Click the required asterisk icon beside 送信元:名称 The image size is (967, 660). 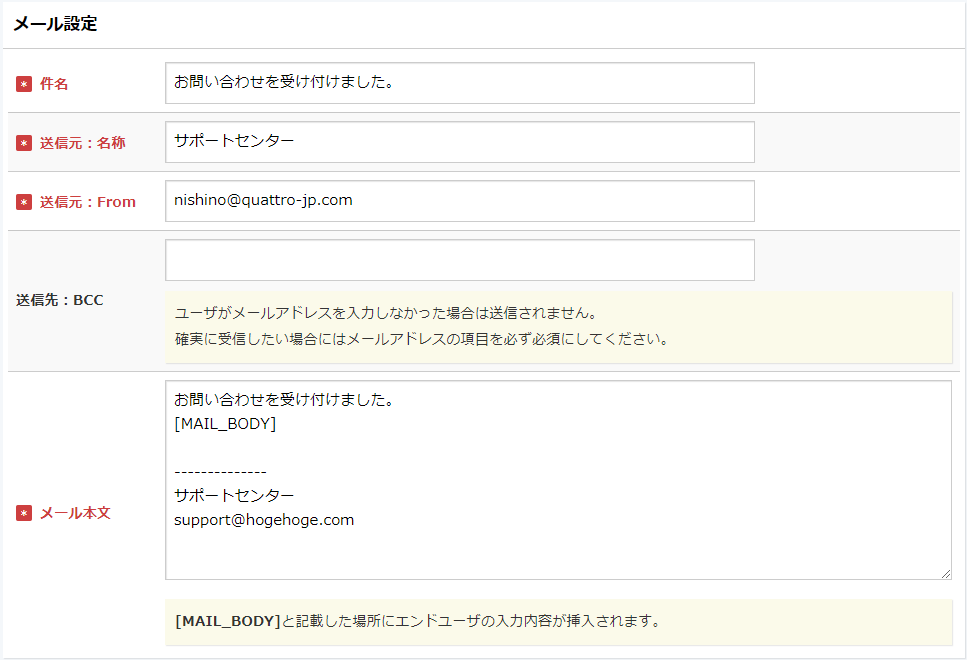tap(24, 143)
